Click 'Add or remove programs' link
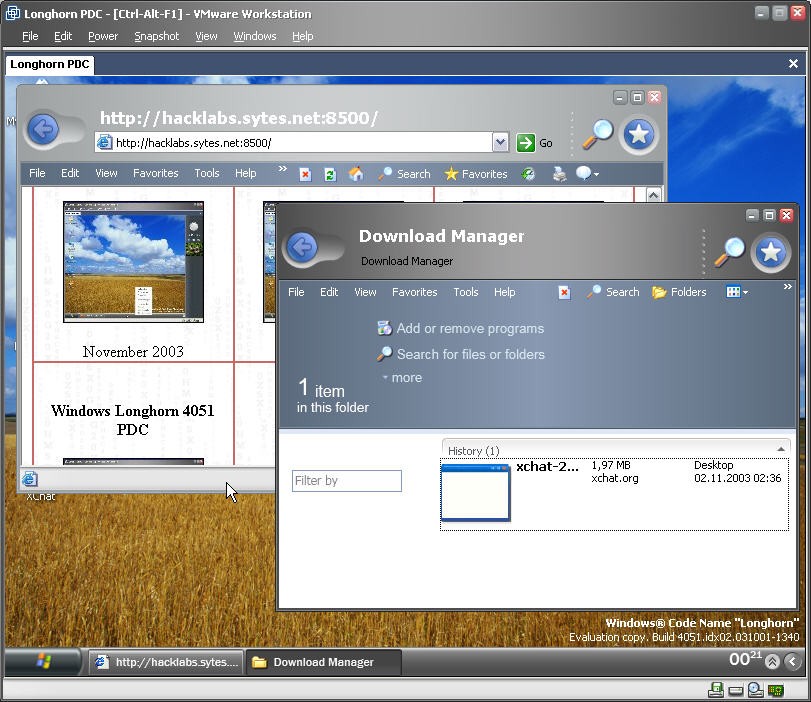Image resolution: width=811 pixels, height=702 pixels. click(469, 328)
